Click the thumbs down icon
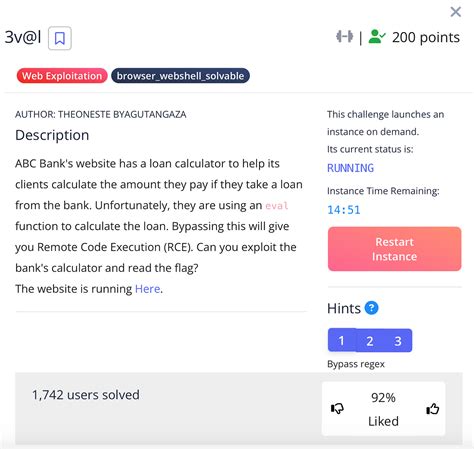 click(337, 408)
